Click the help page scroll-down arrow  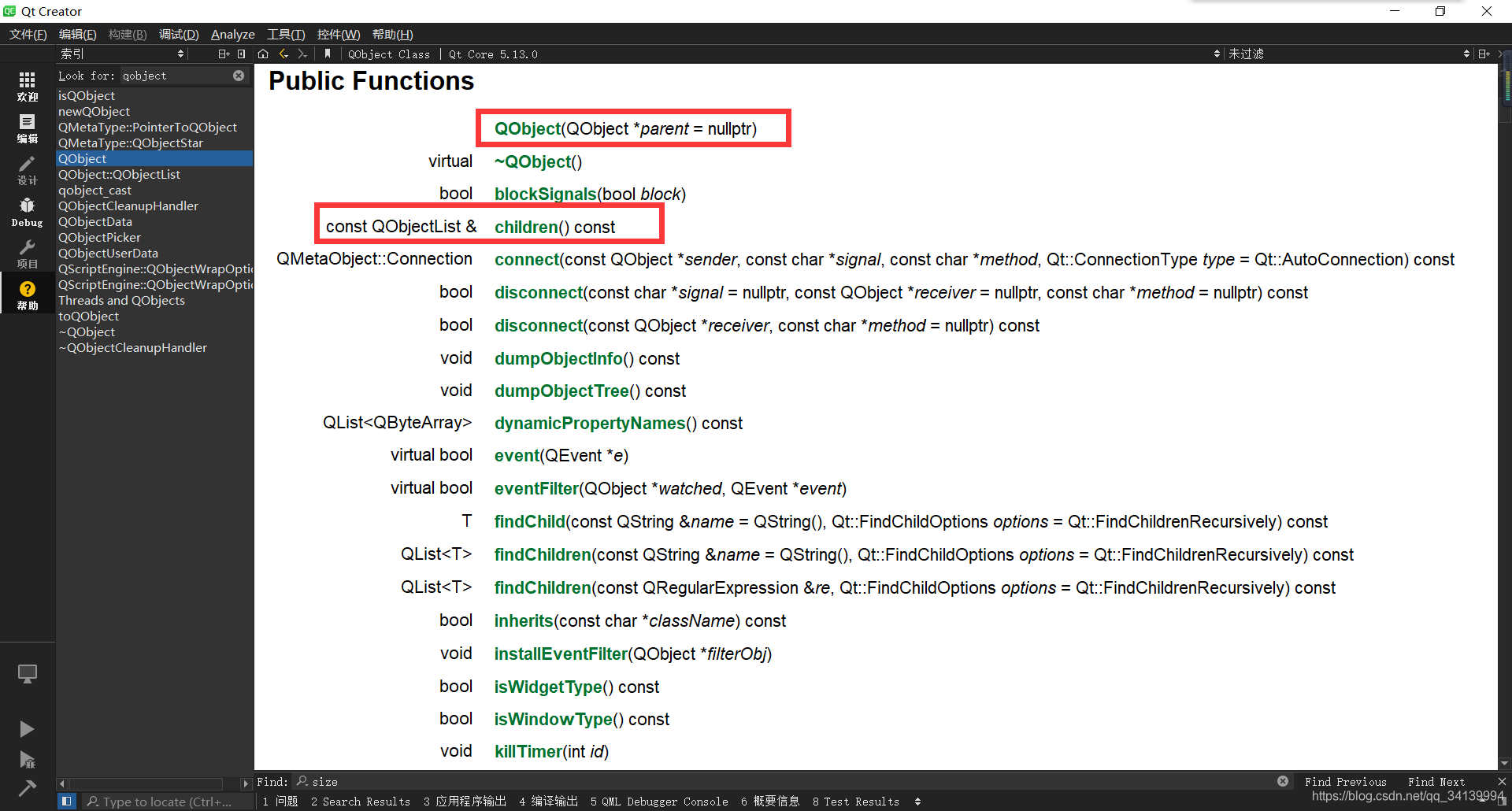1505,763
